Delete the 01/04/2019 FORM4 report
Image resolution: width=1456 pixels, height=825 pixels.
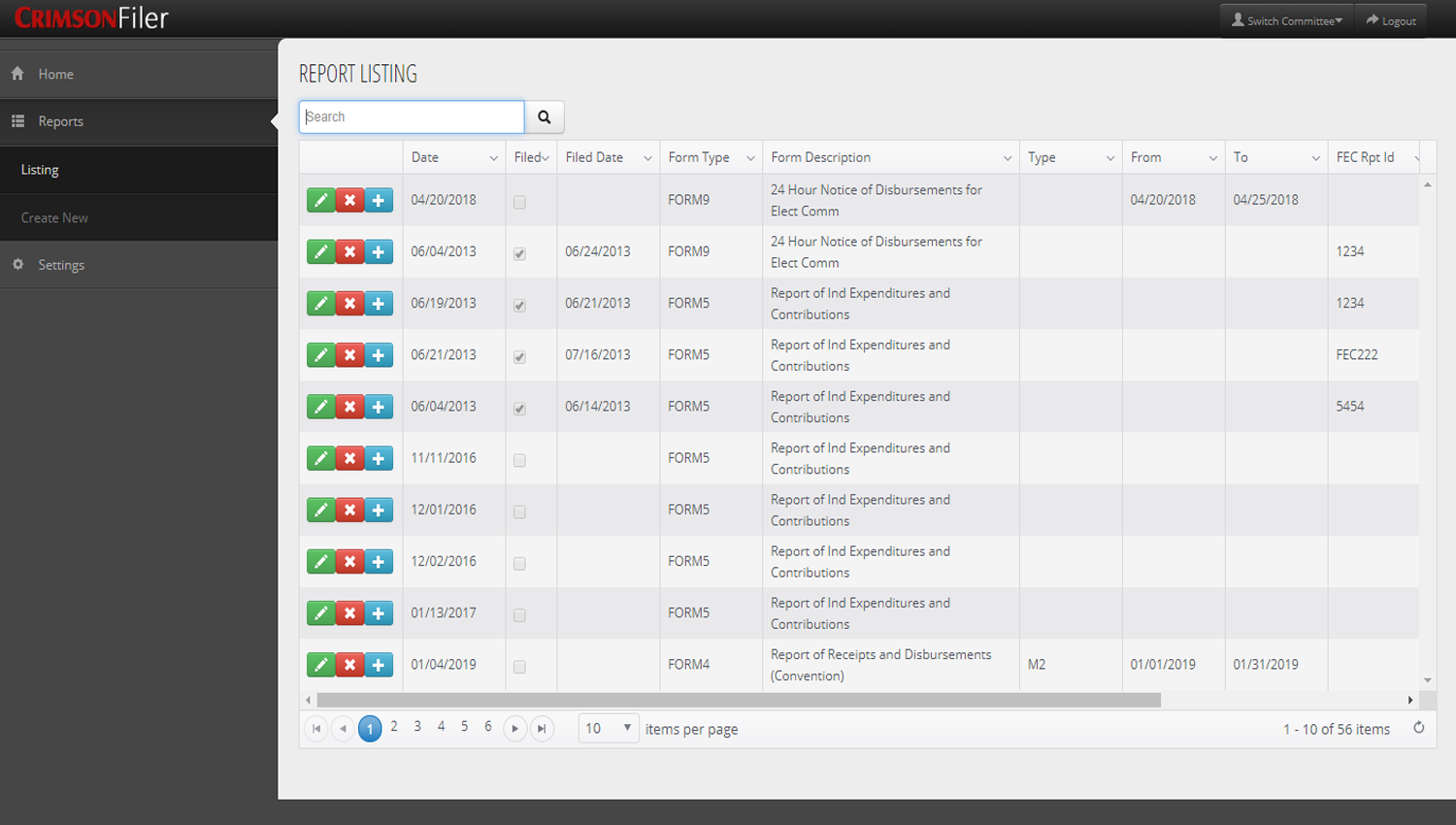point(349,665)
